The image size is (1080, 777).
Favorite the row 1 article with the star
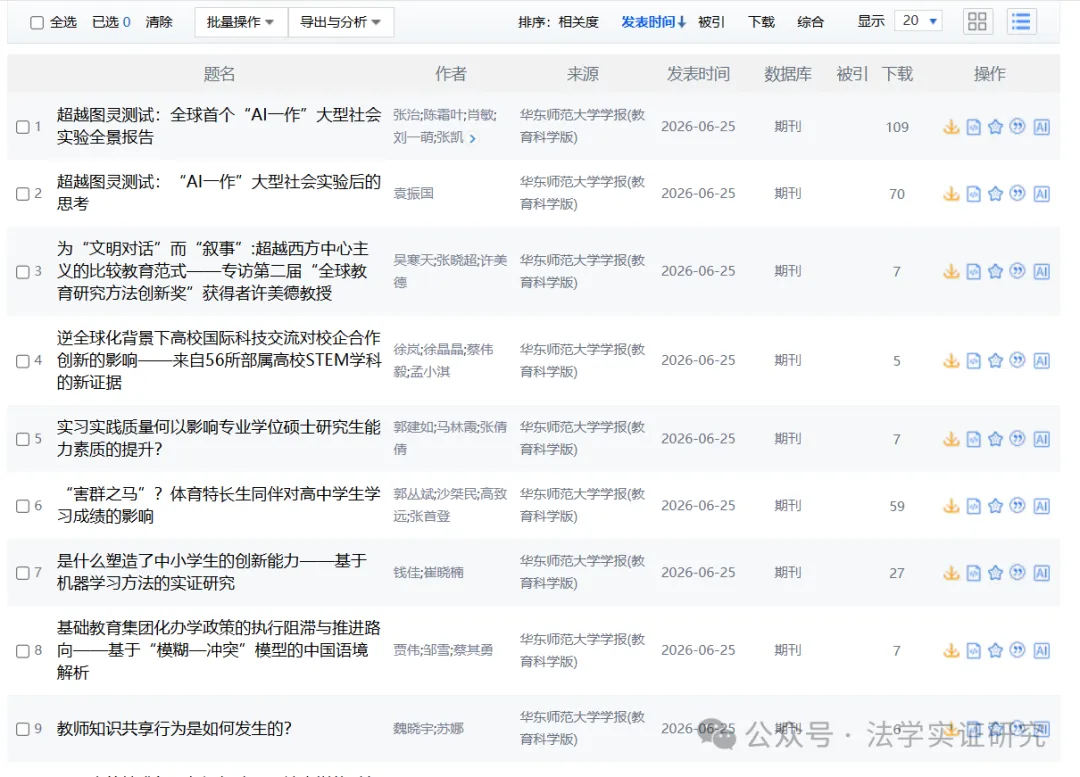[x=995, y=127]
